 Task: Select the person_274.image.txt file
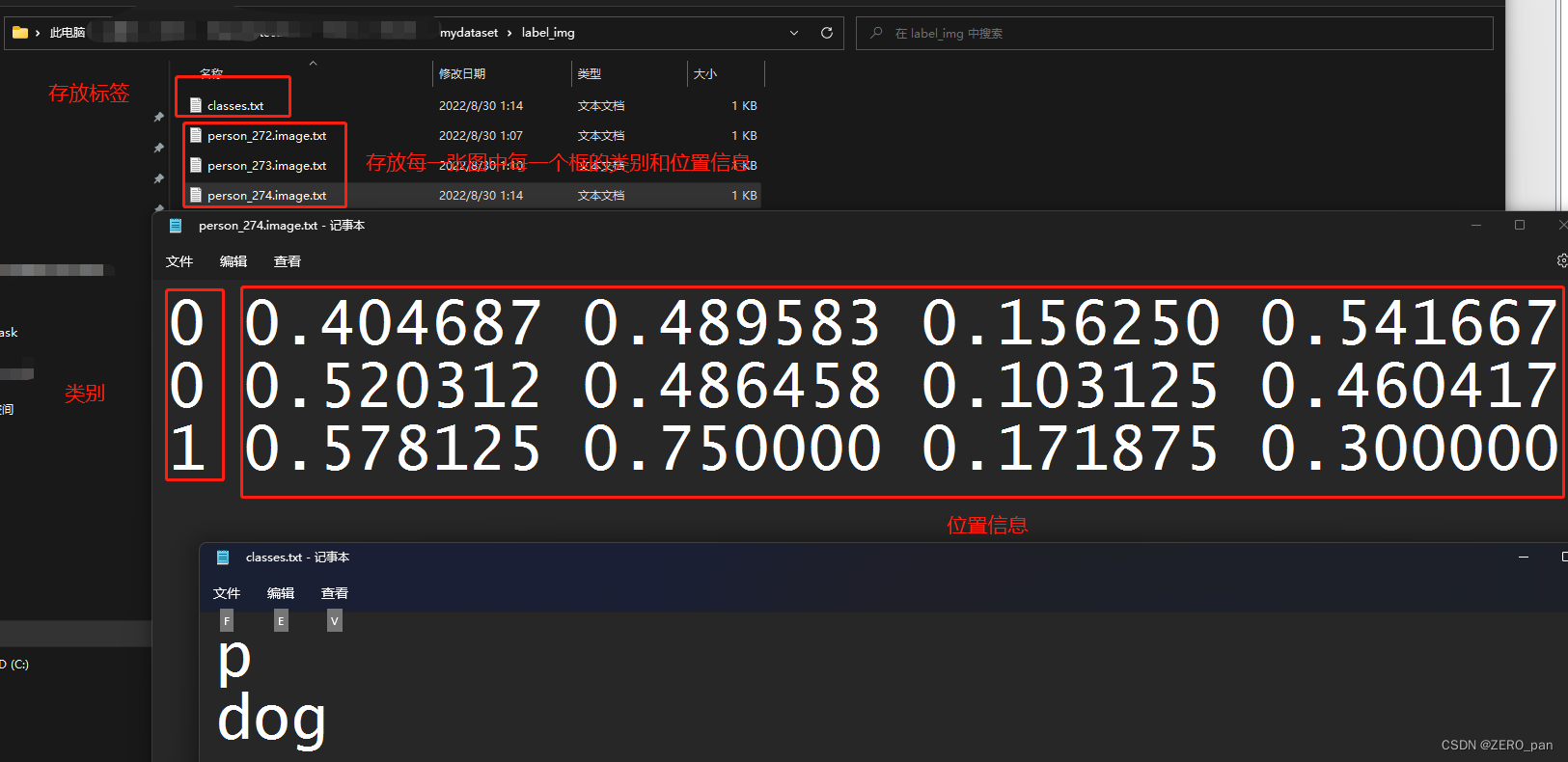click(x=266, y=196)
